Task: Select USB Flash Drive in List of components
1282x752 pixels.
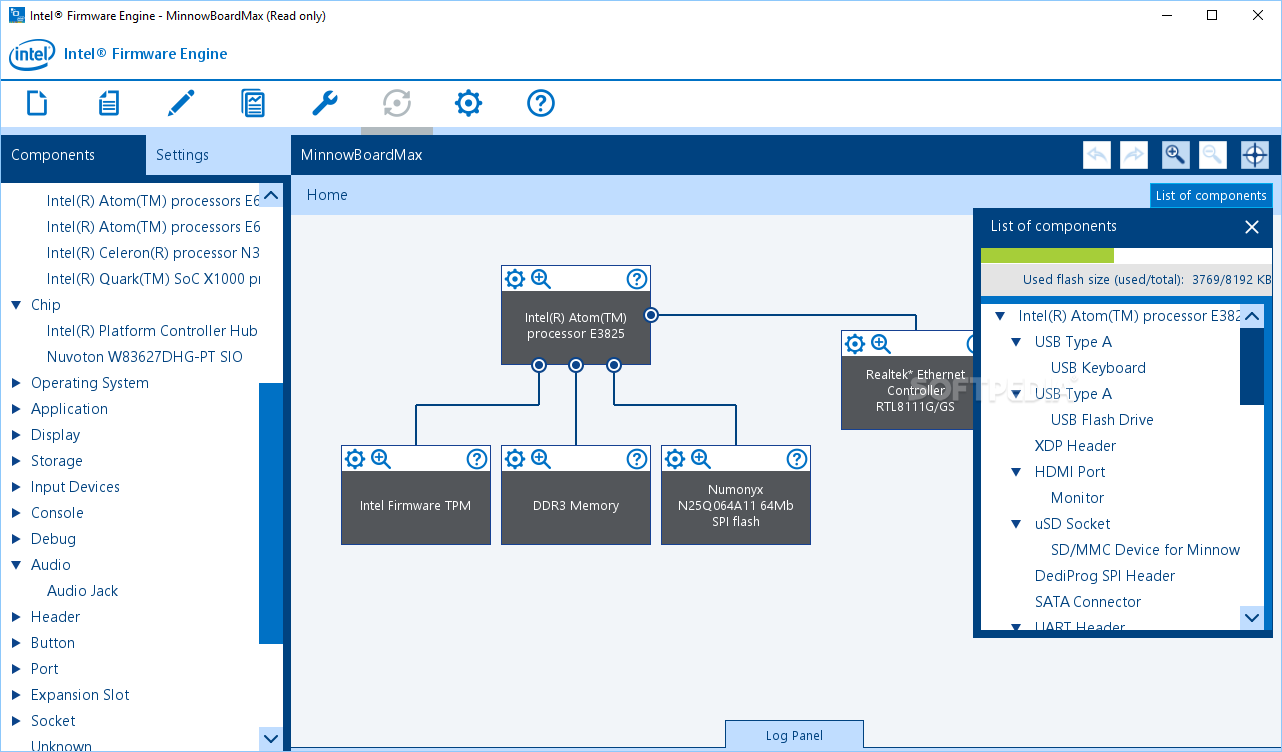Action: point(1102,420)
